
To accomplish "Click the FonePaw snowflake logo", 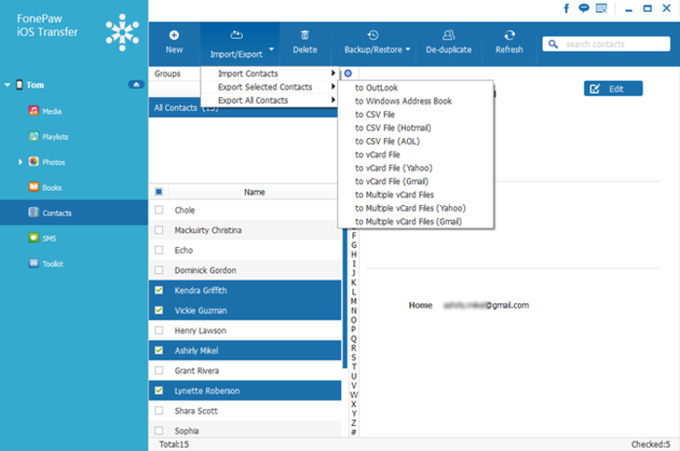I will point(122,32).
